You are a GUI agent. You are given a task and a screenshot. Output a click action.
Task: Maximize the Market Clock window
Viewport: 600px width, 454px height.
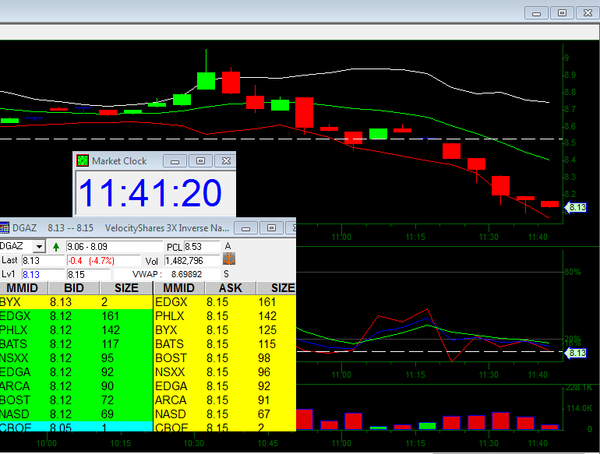(x=198, y=160)
